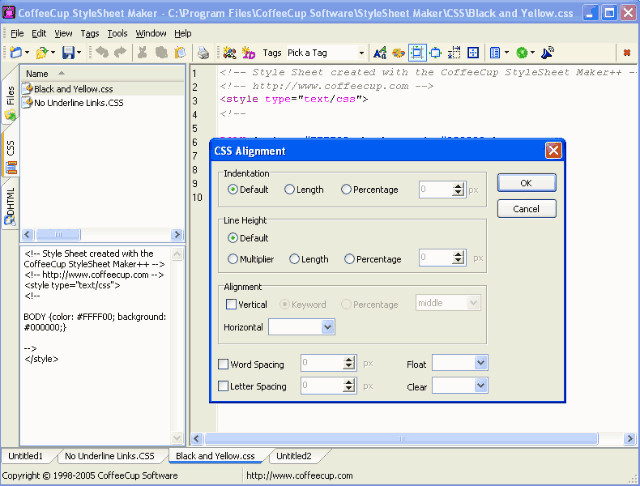Click the list view toolbar icon
The width and height of the screenshot is (640, 486).
coord(495,53)
